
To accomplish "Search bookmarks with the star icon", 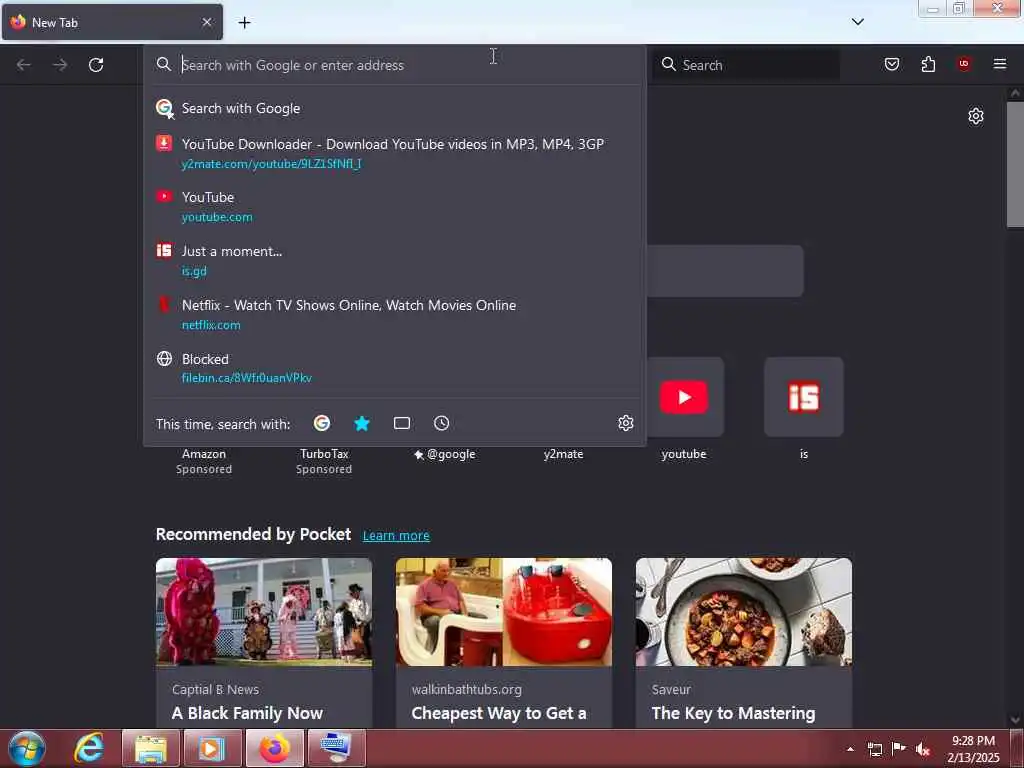I will [362, 423].
